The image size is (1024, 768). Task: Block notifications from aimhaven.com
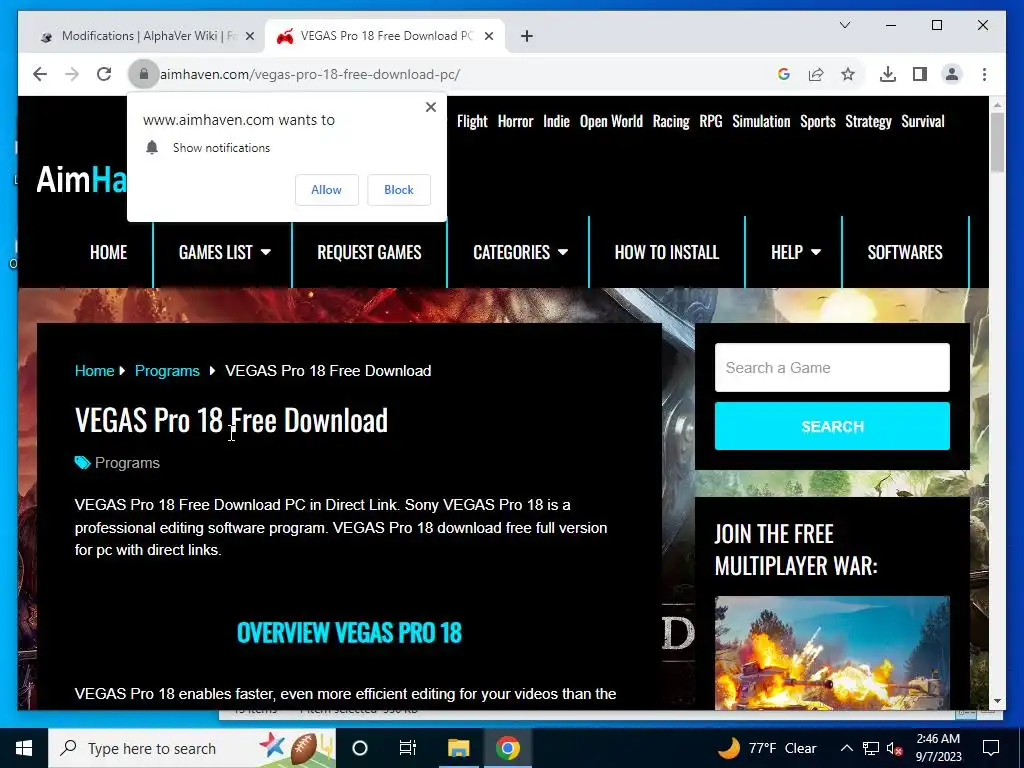[398, 190]
